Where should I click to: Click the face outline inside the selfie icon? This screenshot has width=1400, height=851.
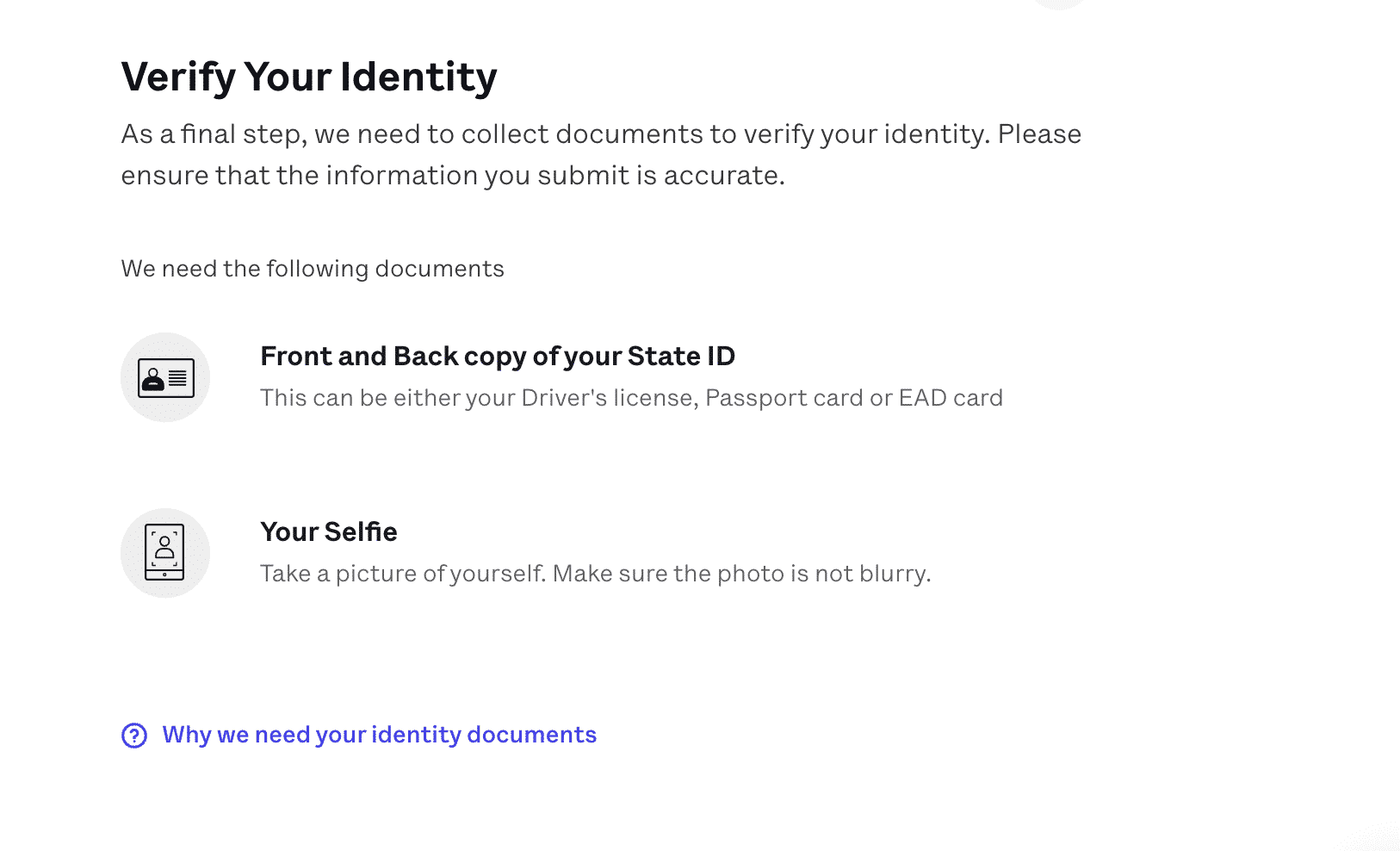tap(164, 548)
